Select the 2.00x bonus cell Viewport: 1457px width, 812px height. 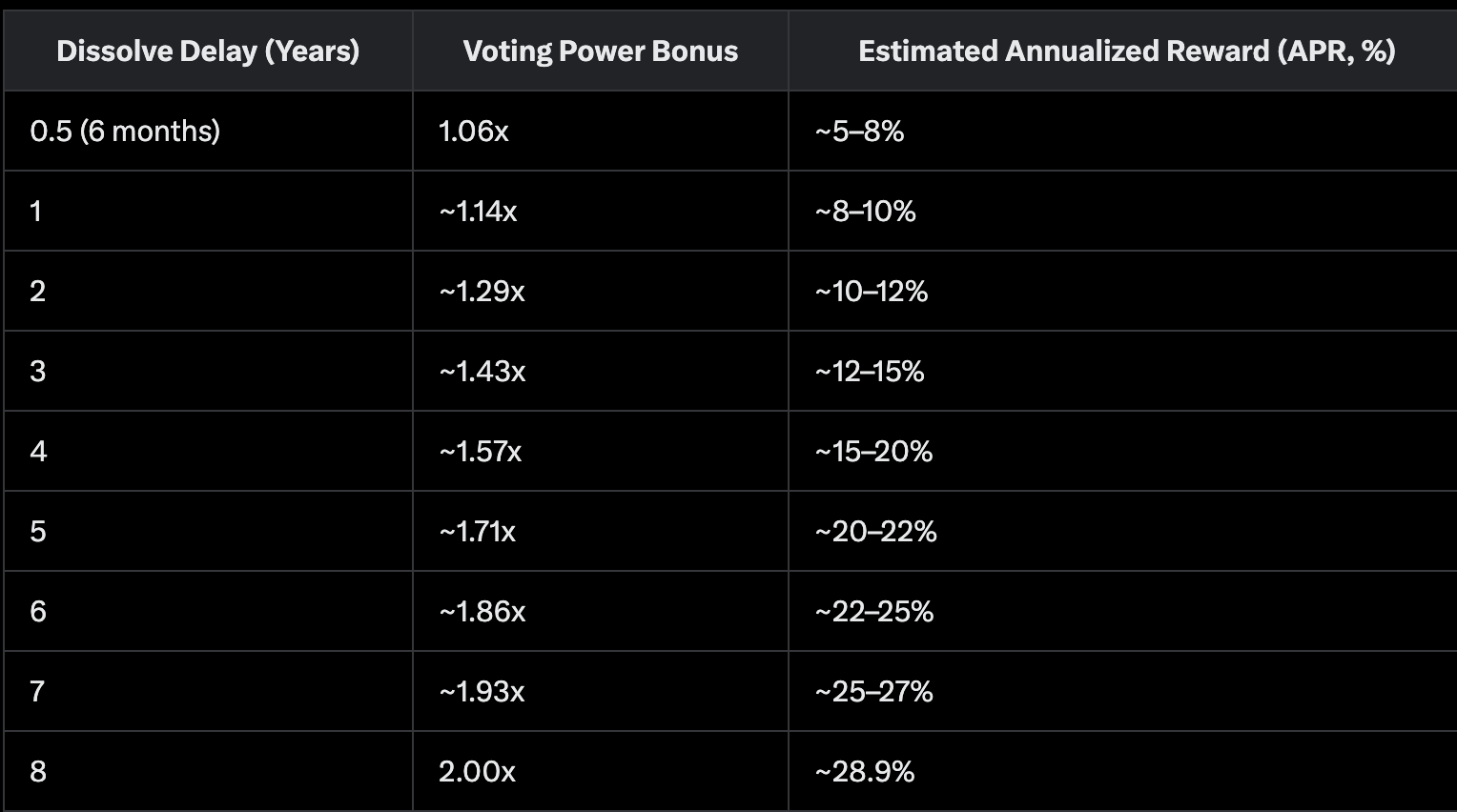coord(601,771)
